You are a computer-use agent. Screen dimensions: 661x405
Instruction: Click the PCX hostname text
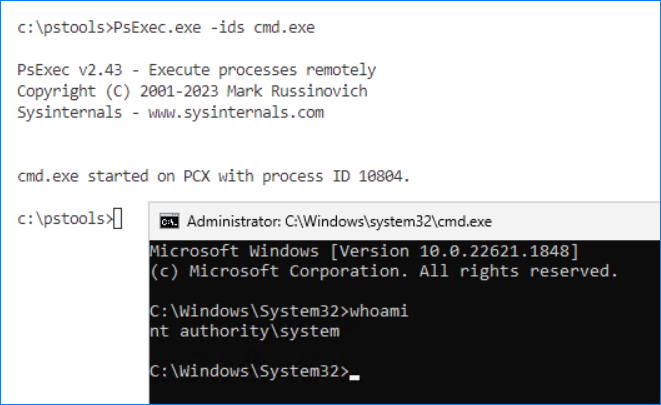[x=196, y=176]
